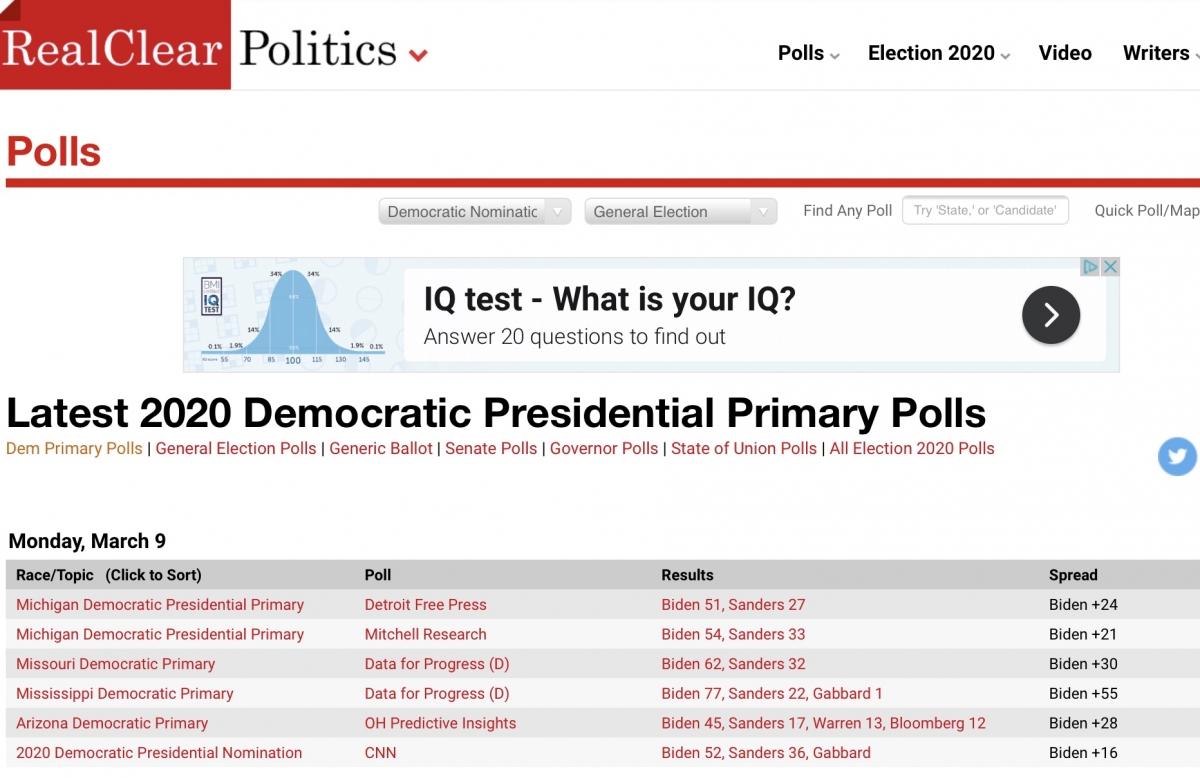Viewport: 1200px width, 778px height.
Task: Click the AdChoices triangle icon
Action: point(1091,267)
